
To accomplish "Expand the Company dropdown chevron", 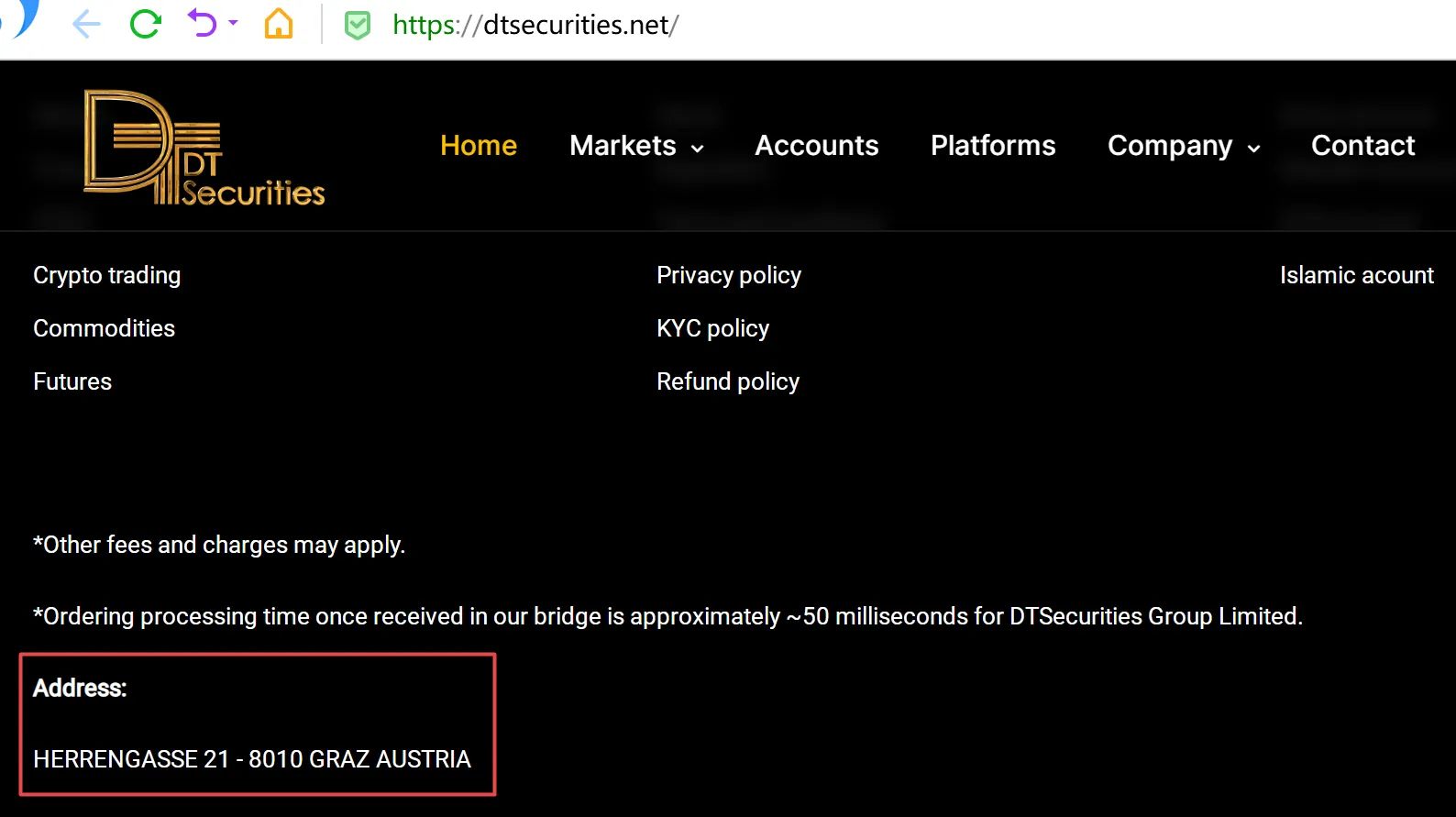I will point(1254,149).
